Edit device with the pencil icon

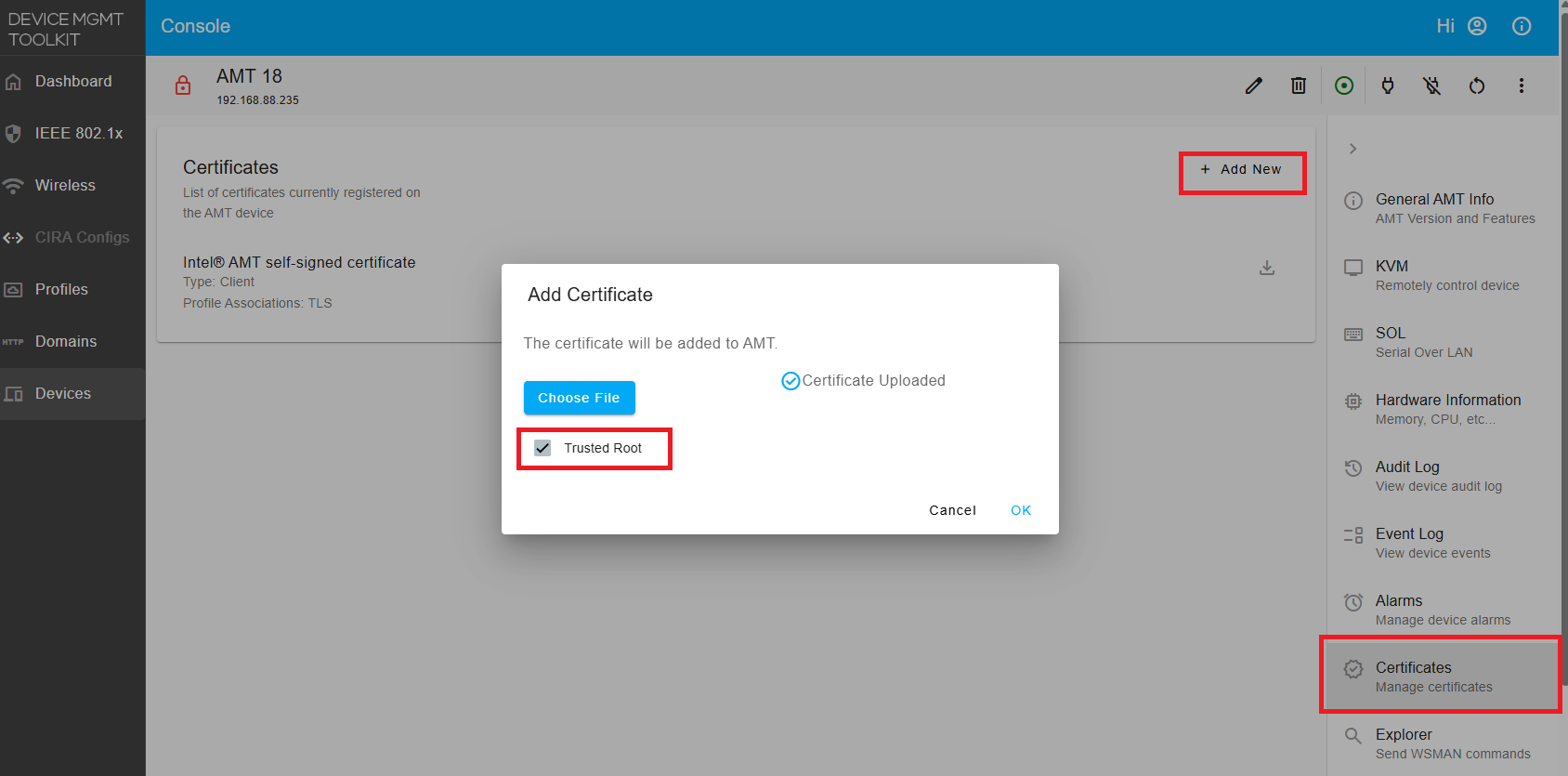coord(1254,85)
